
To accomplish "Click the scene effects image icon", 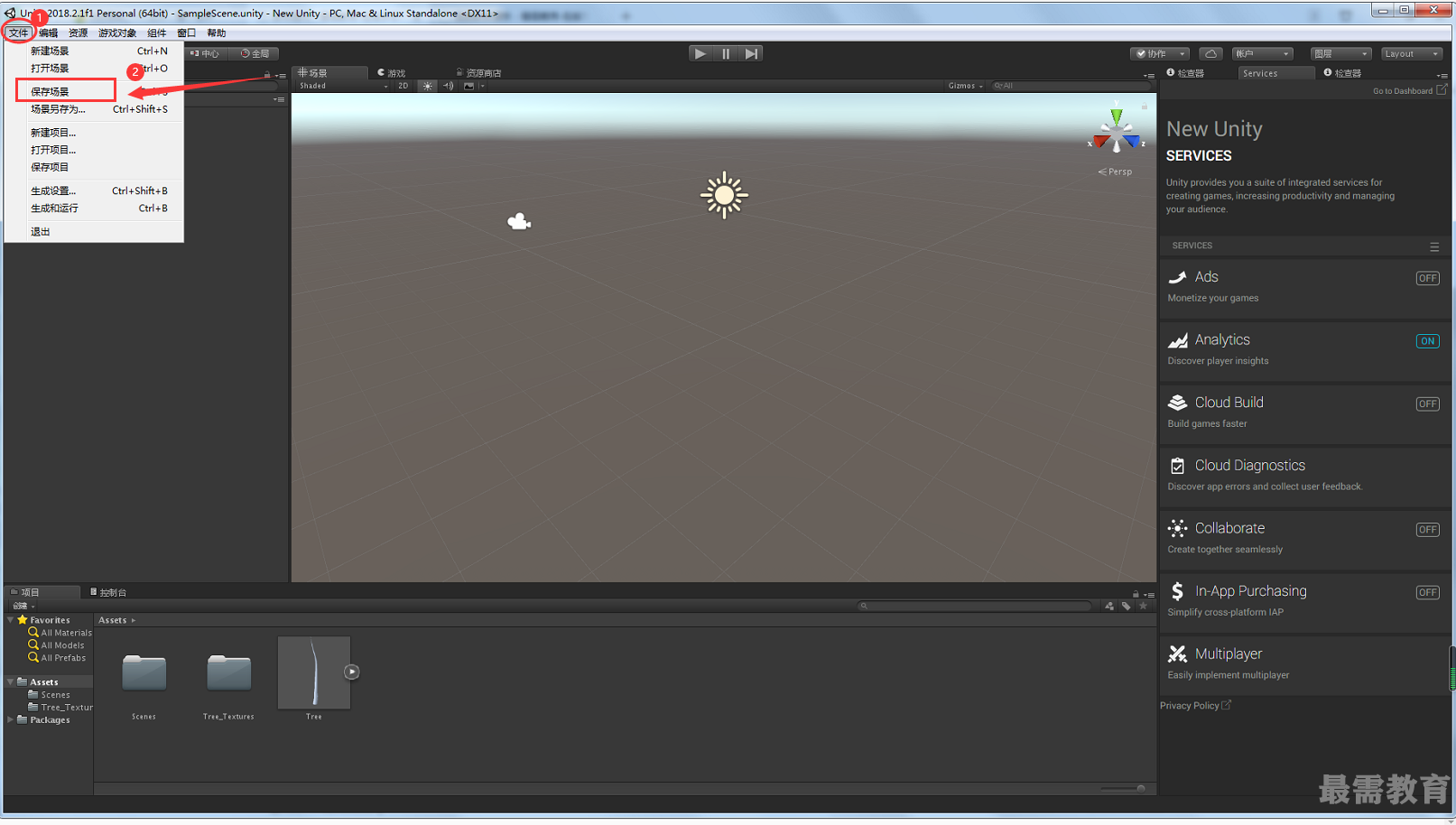I will pyautogui.click(x=468, y=86).
